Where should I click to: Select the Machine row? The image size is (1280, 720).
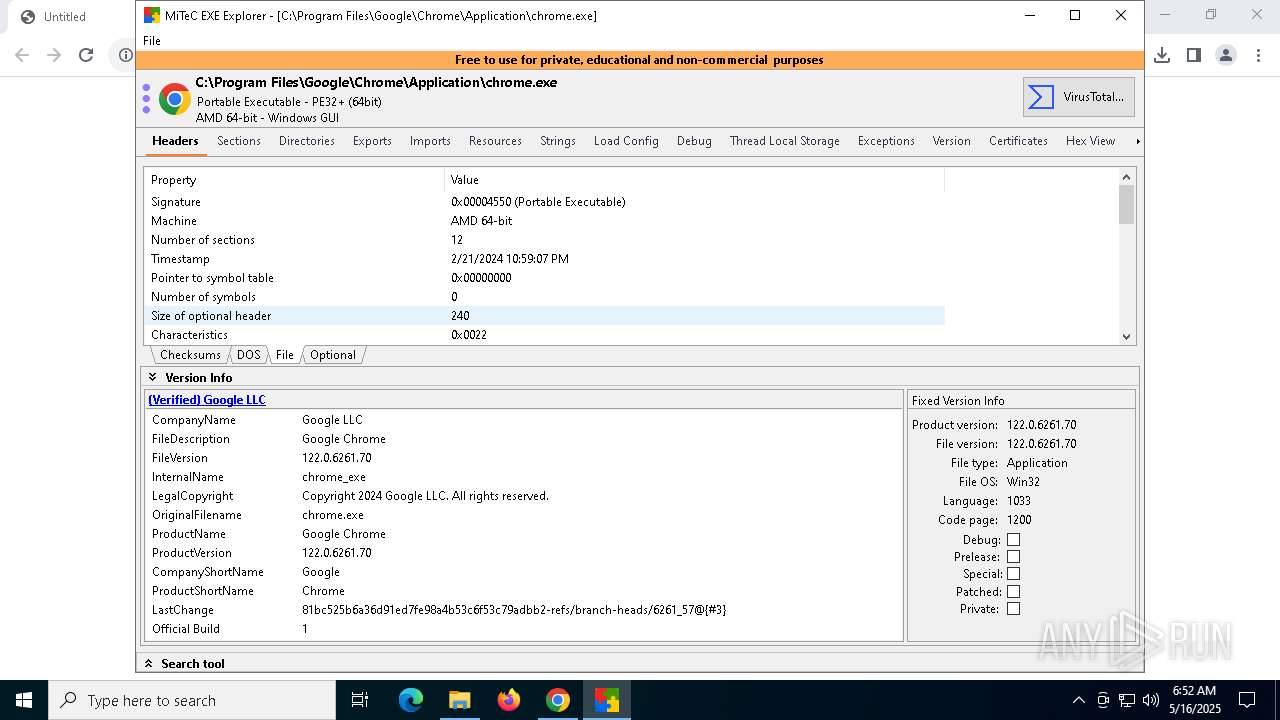545,221
